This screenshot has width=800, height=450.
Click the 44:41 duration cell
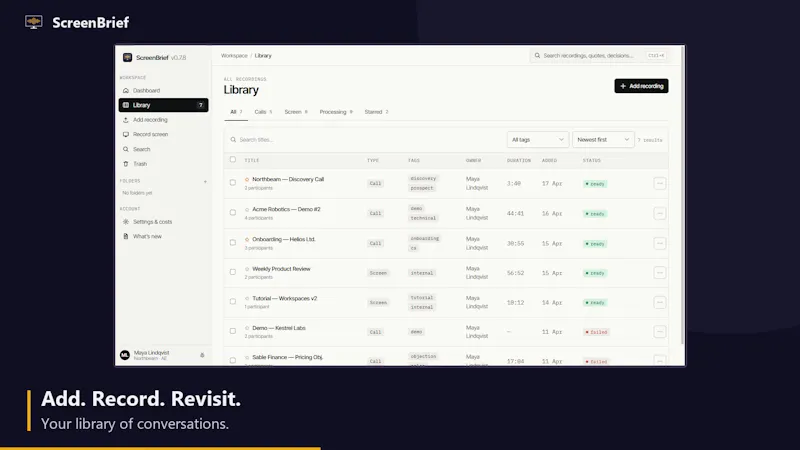[515, 214]
